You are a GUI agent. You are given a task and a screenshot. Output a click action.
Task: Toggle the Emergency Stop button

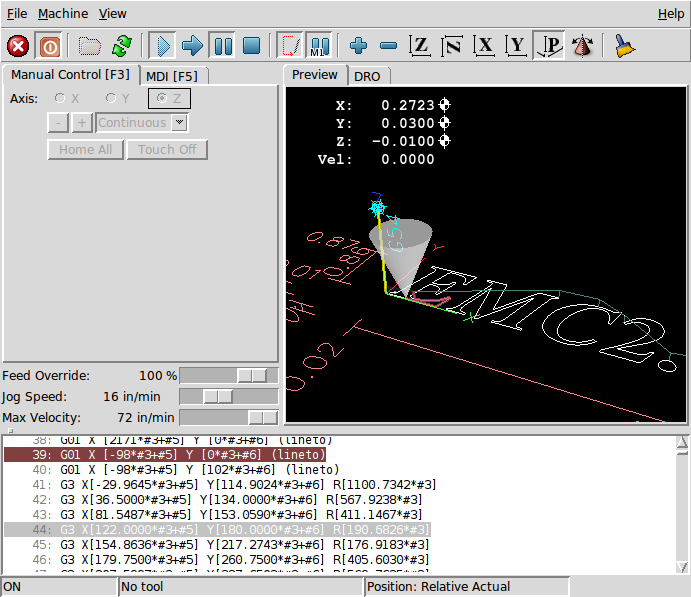[x=18, y=46]
